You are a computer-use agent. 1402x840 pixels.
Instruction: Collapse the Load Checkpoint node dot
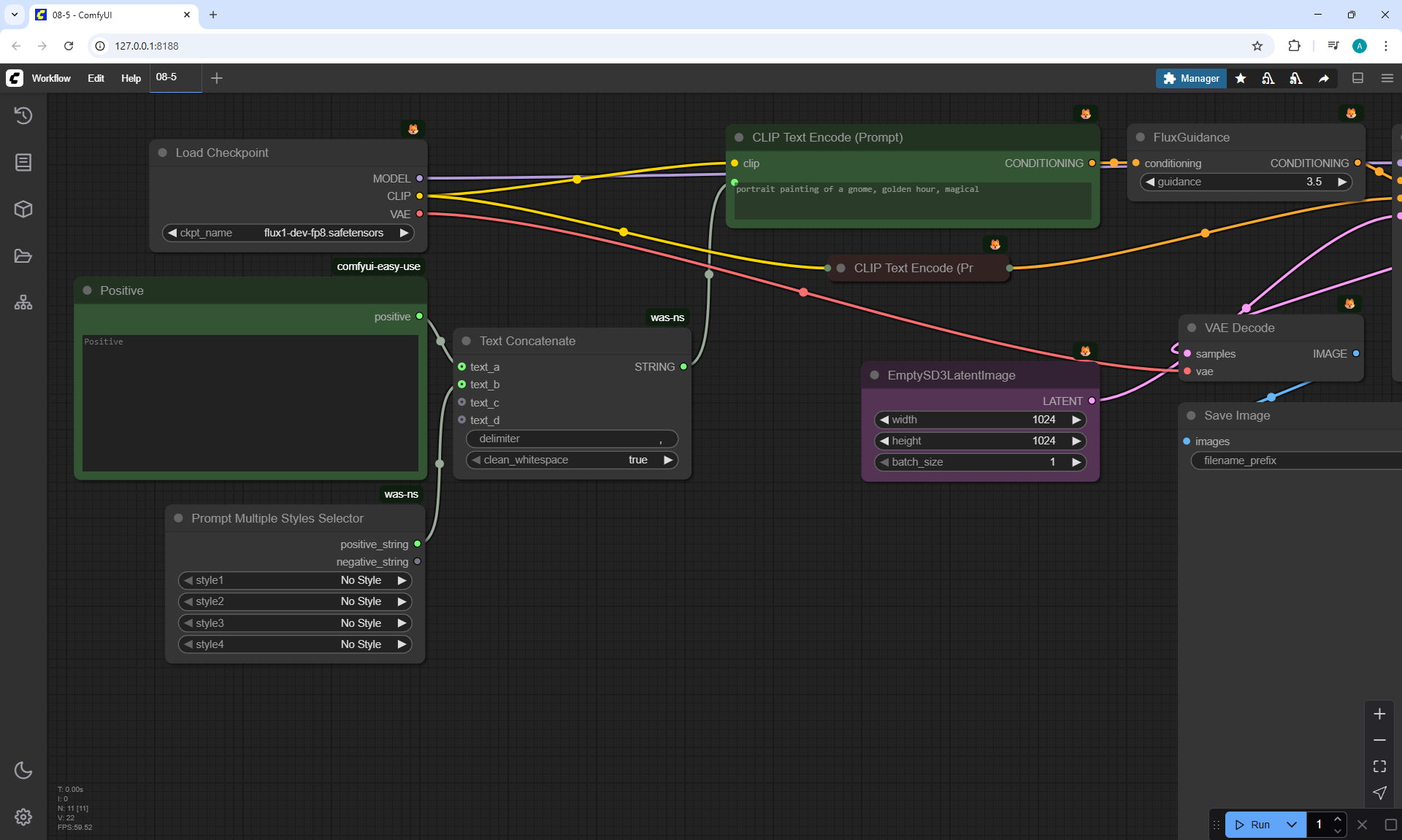click(x=163, y=153)
